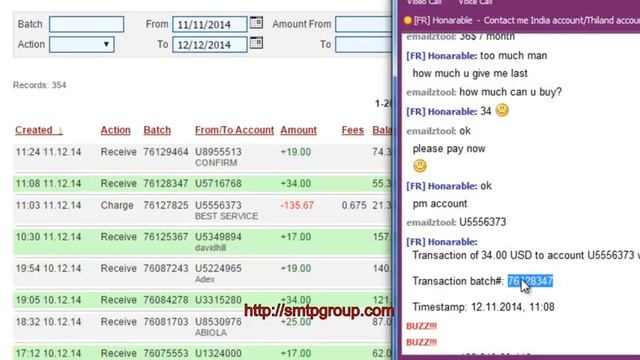The height and width of the screenshot is (360, 640).
Task: Select batch number 76084278
Action: [166, 300]
